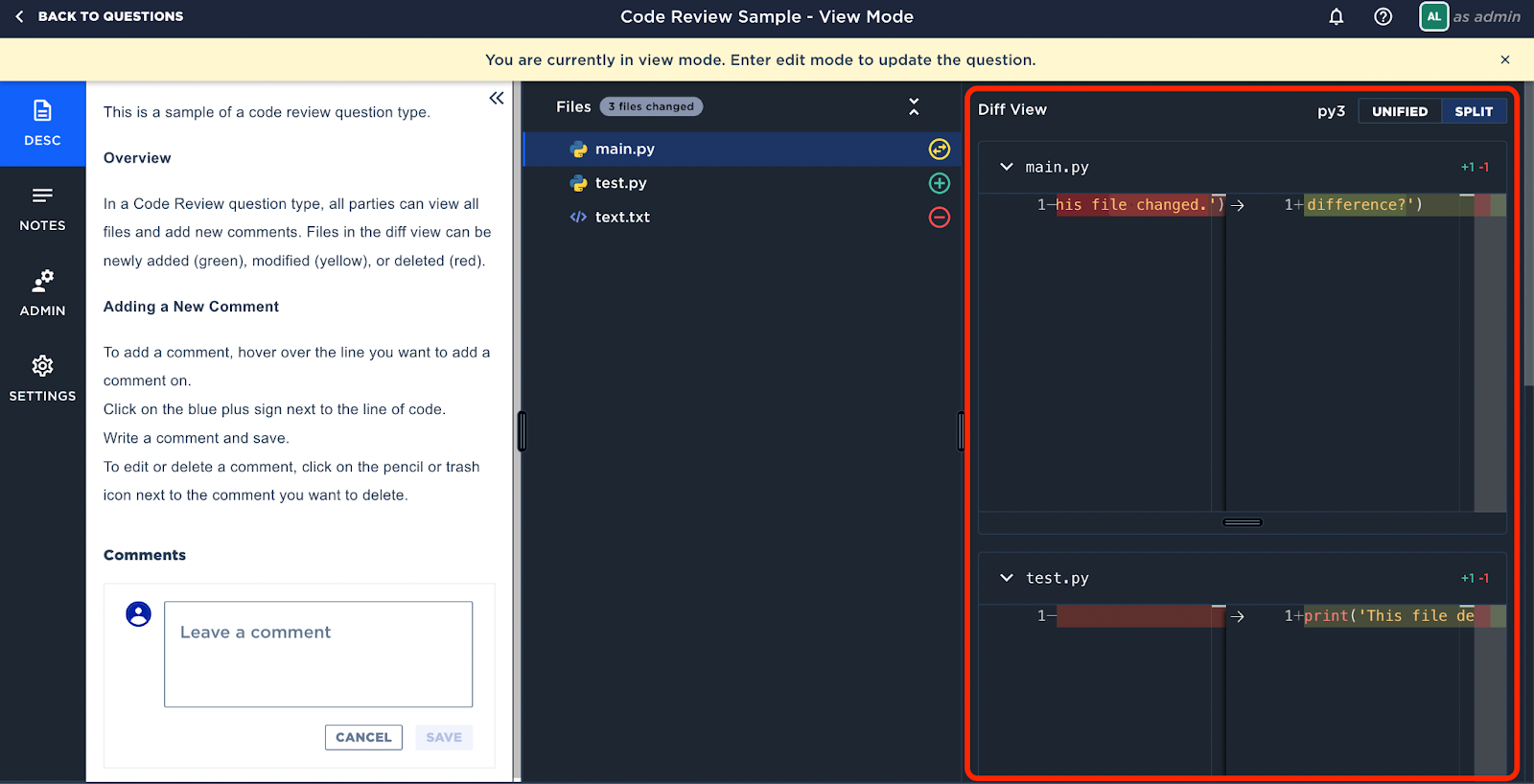Collapse the description panel with double chevron
The height and width of the screenshot is (784, 1534).
[x=497, y=98]
